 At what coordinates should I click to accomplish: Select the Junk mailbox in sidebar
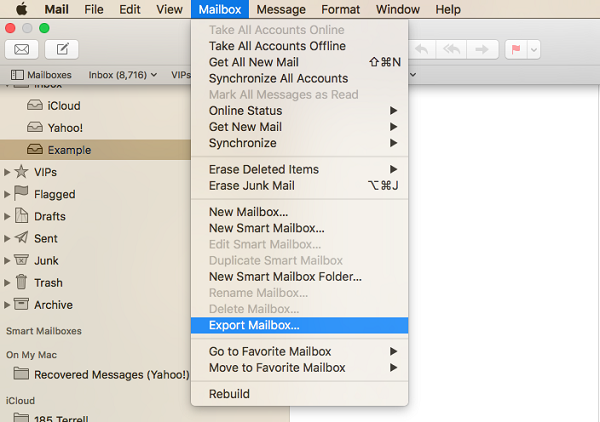pyautogui.click(x=47, y=261)
